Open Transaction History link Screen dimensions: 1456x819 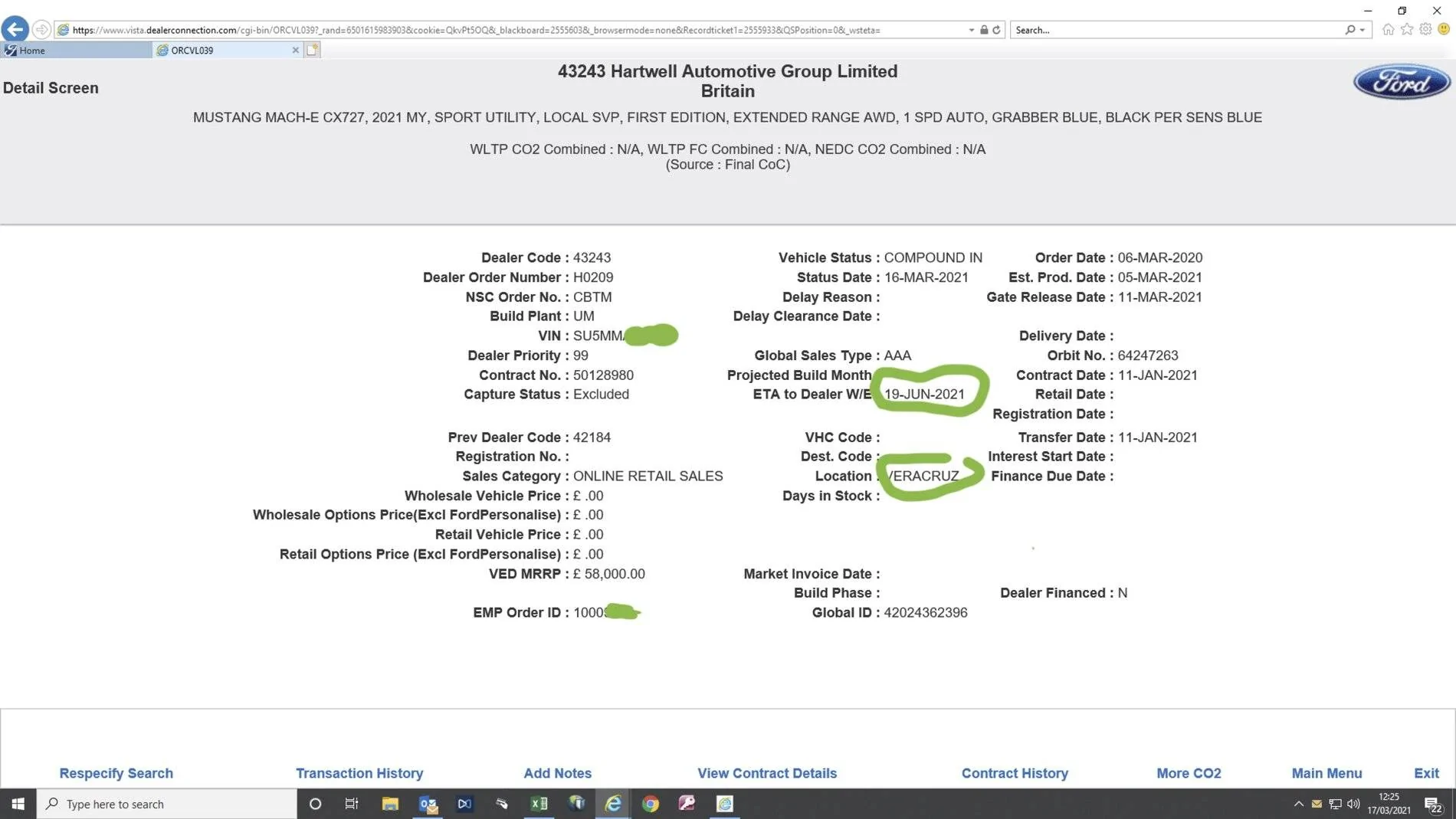pos(359,773)
